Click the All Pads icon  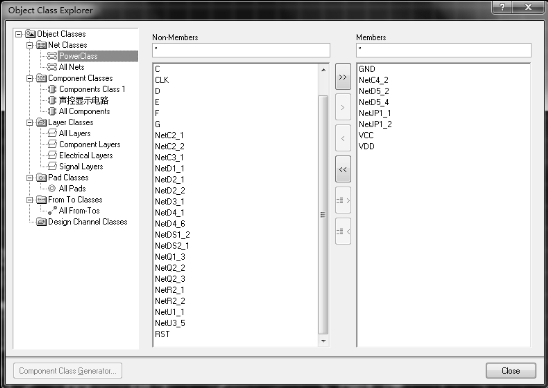[x=52, y=188]
